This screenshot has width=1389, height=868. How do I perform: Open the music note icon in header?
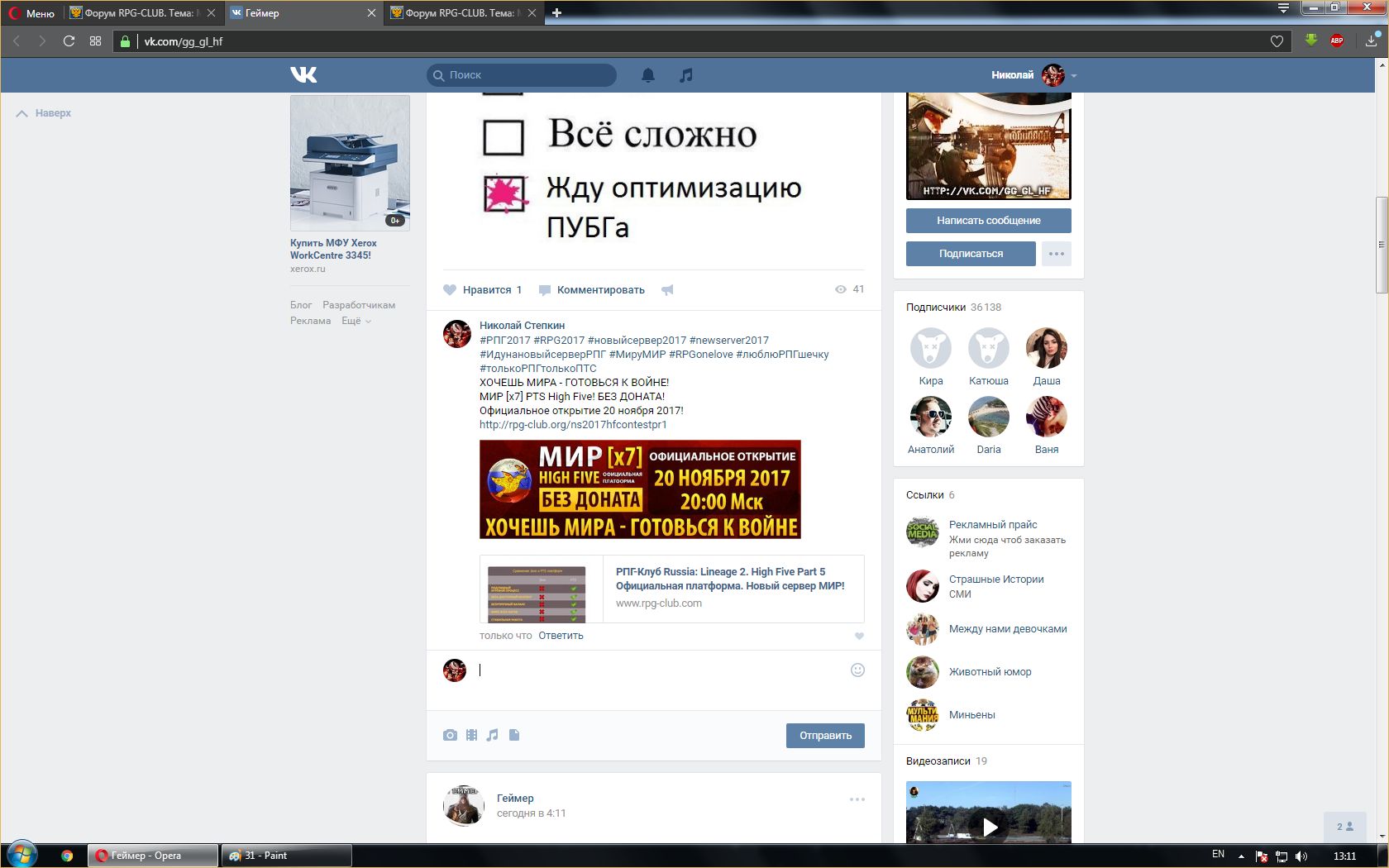(685, 75)
